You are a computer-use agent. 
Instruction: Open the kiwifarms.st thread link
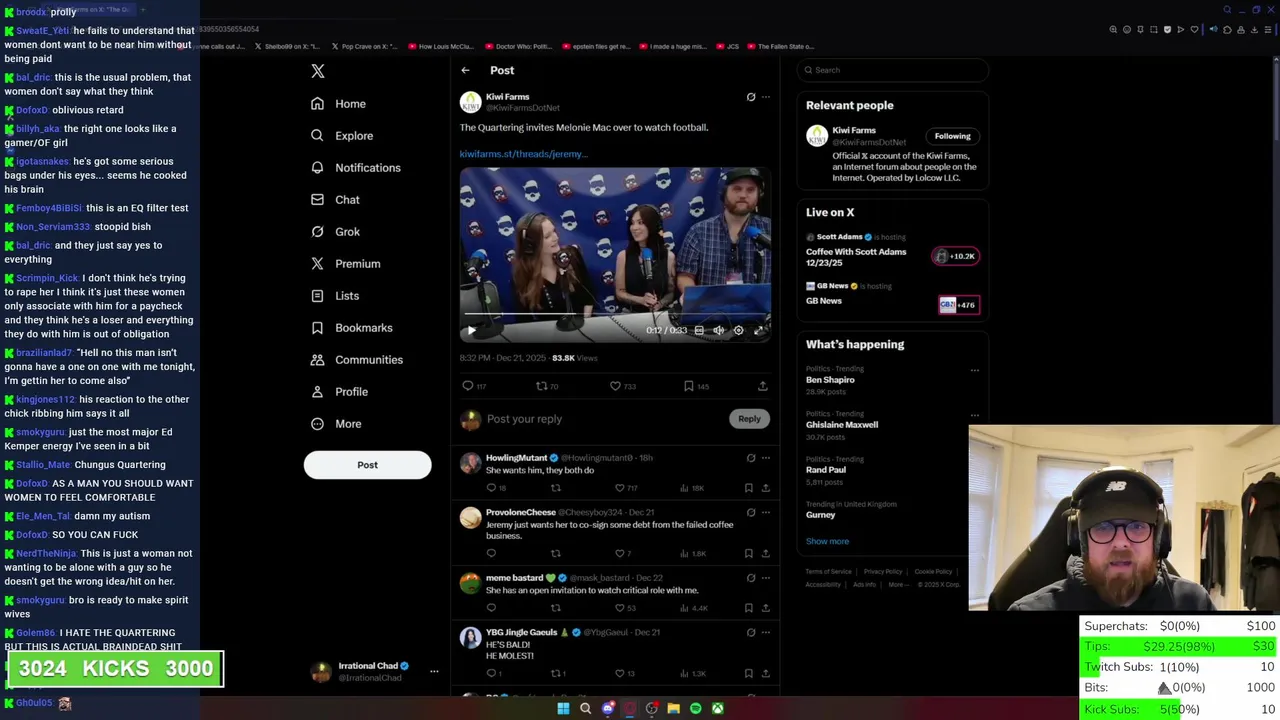pyautogui.click(x=523, y=154)
